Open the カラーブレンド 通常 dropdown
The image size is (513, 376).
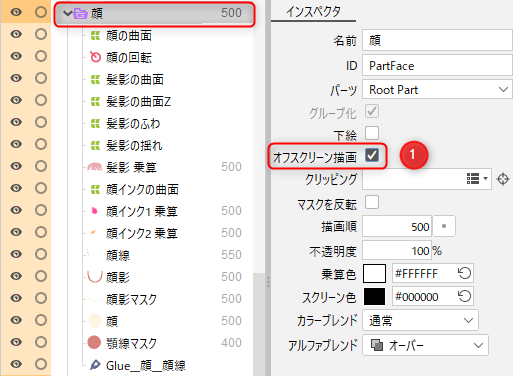click(x=420, y=320)
